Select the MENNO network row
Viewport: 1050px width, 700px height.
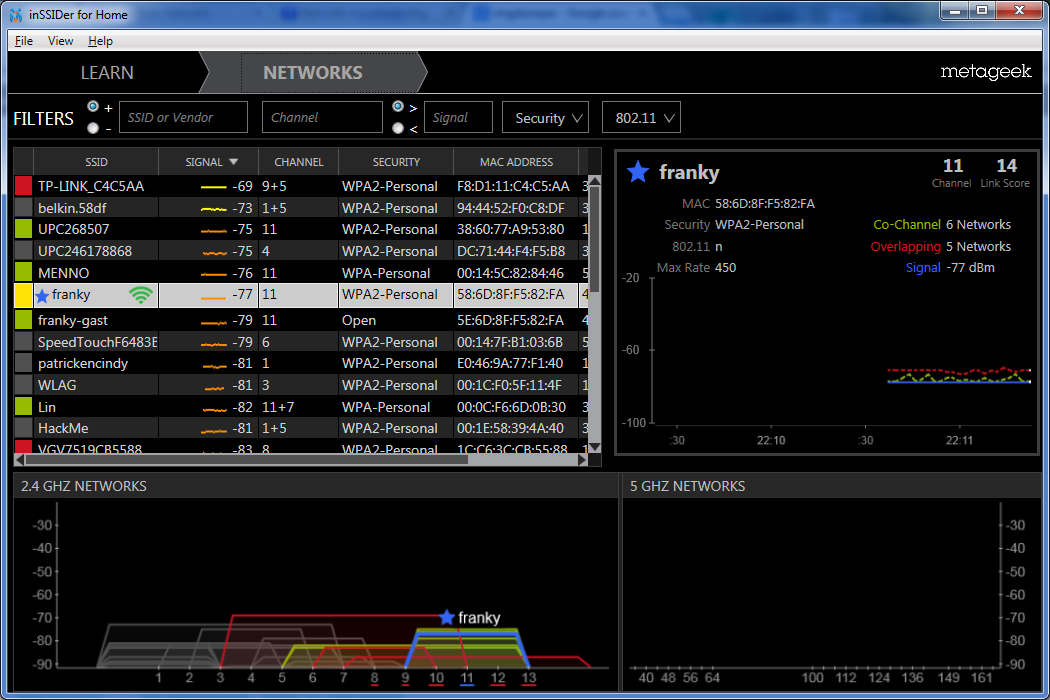[301, 273]
